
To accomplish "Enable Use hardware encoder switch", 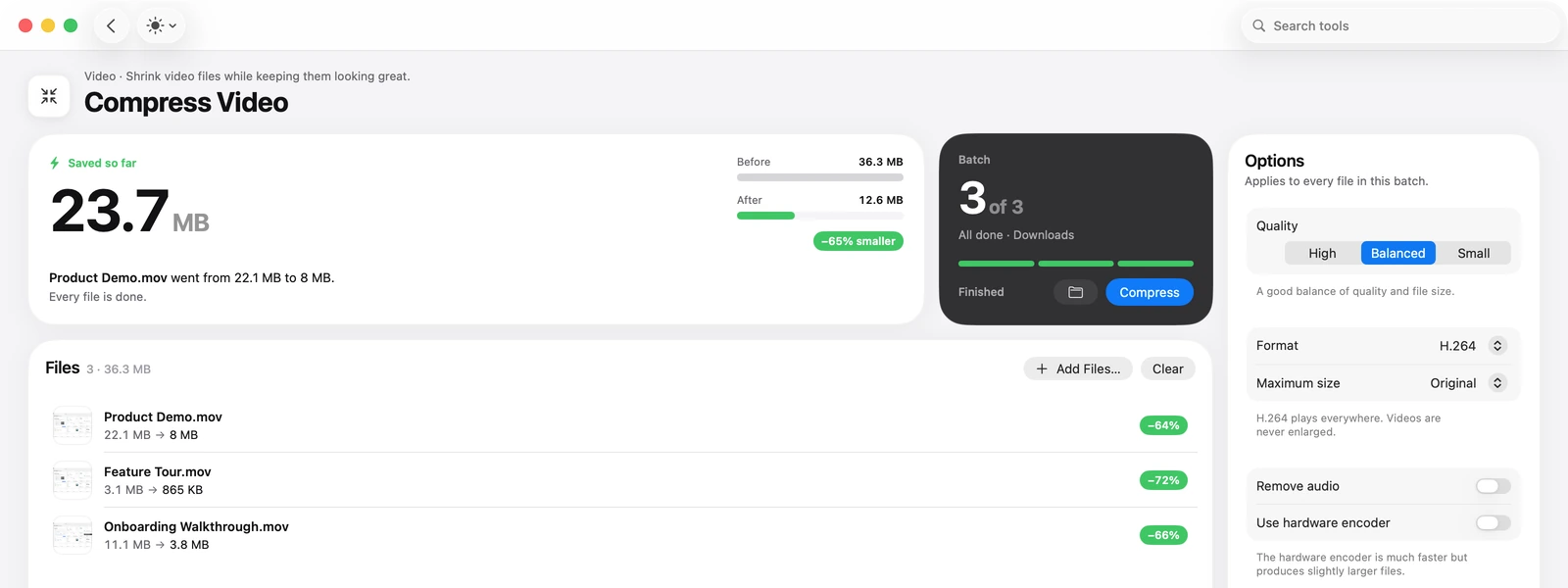I will [1493, 523].
